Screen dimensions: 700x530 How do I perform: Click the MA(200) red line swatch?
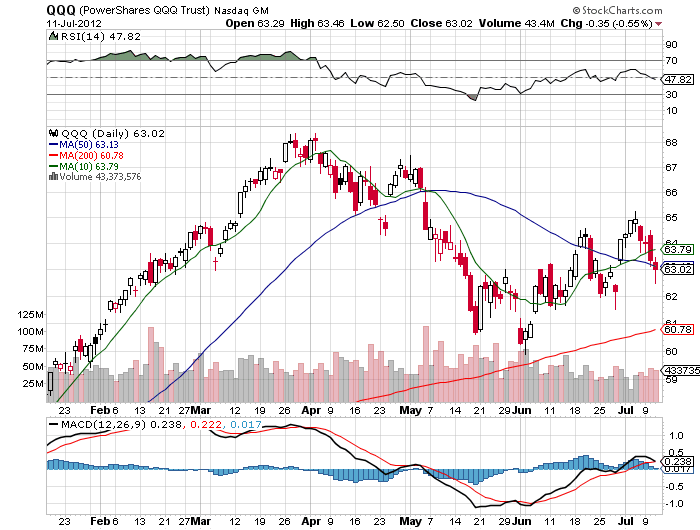click(53, 155)
